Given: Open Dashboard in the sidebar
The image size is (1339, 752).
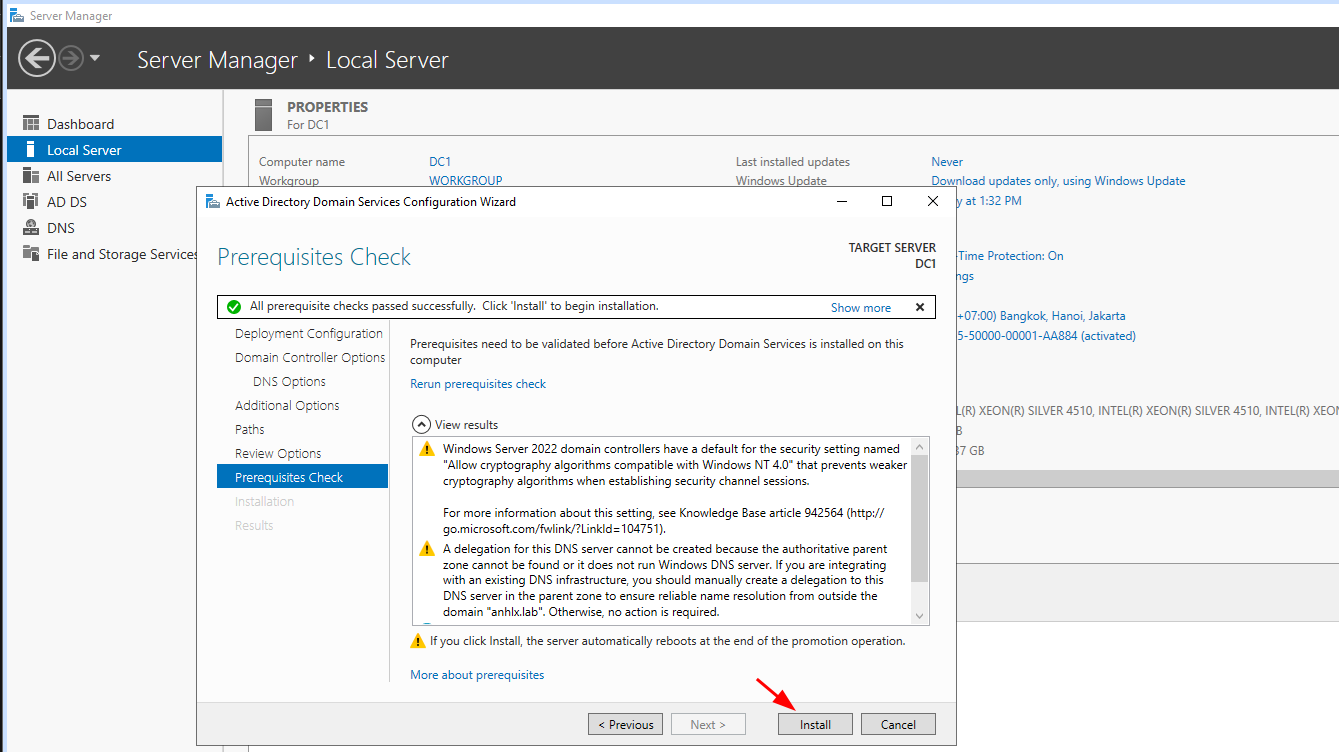Looking at the screenshot, I should coord(80,124).
